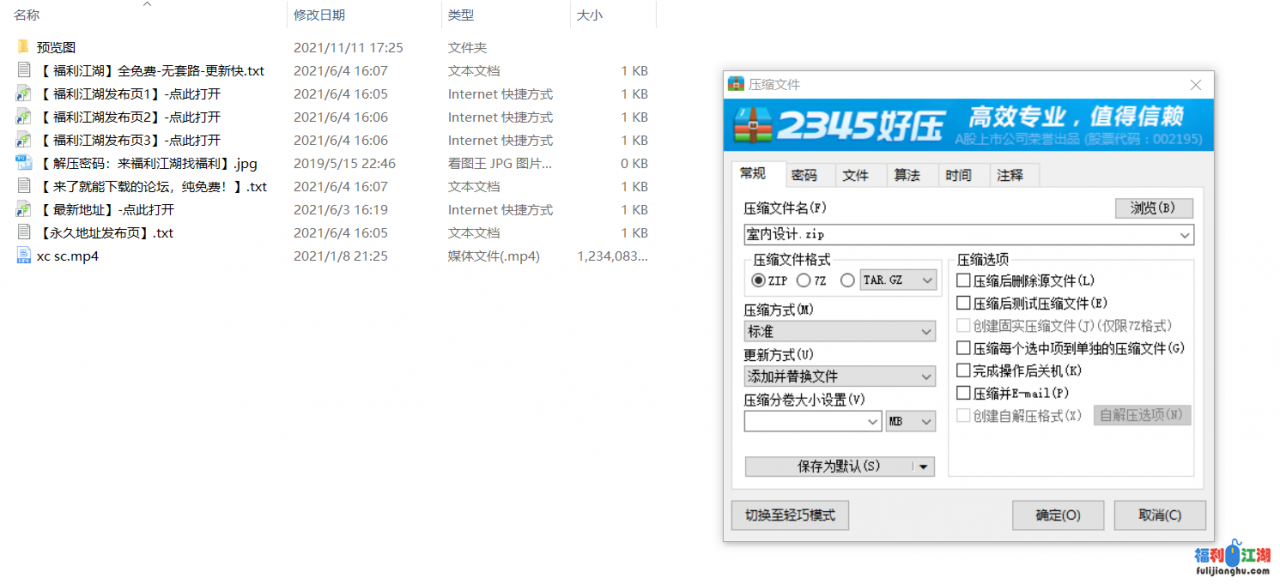Viewport: 1280px width, 584px height.
Task: Enable 压缩后删除源文件 checkbox
Action: tap(964, 281)
